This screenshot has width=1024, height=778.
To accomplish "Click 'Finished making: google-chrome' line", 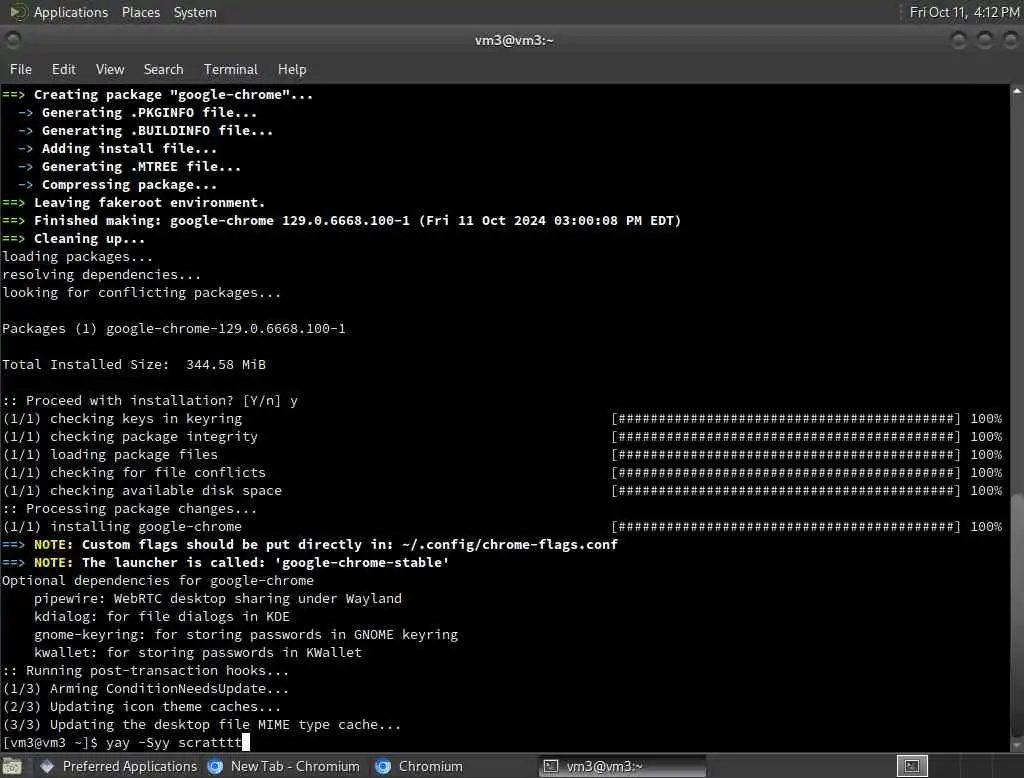I will [x=342, y=221].
